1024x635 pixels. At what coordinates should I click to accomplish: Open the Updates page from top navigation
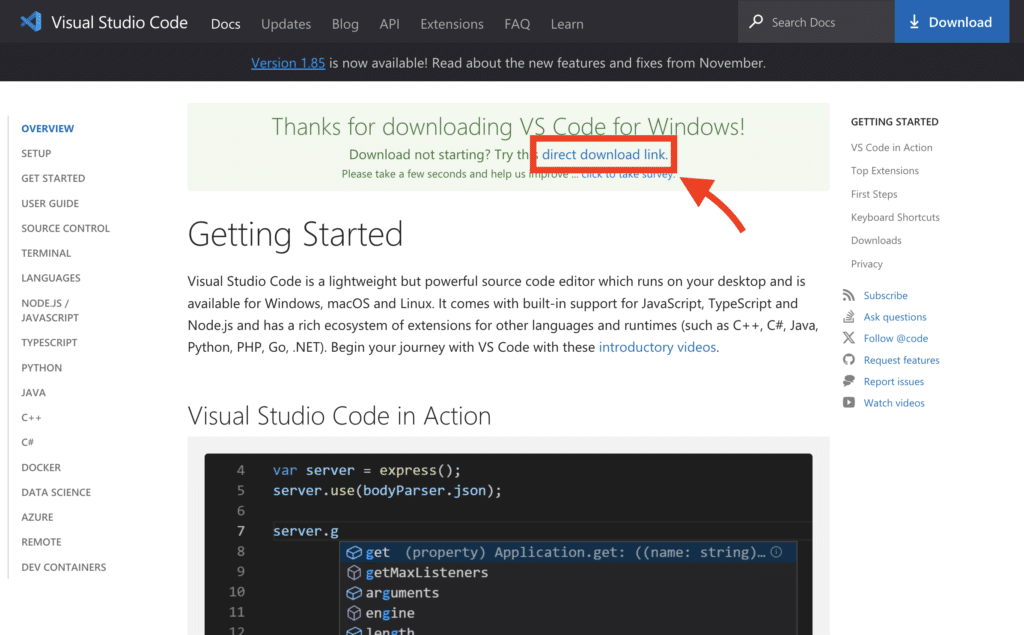coord(286,24)
